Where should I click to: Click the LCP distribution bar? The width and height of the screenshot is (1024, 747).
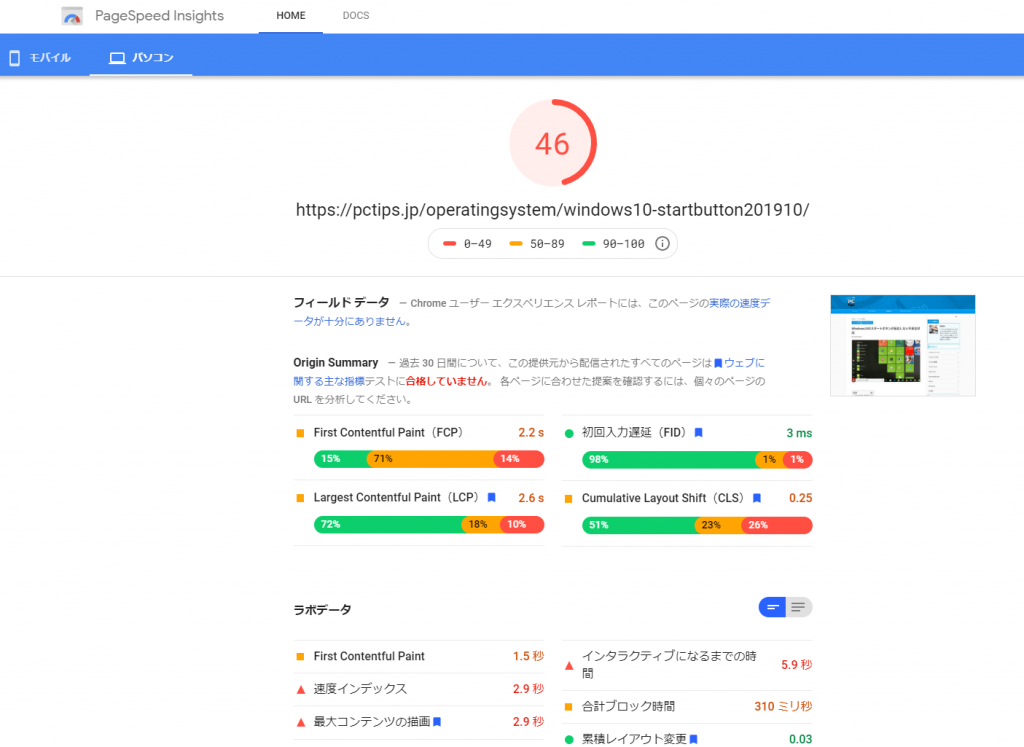(x=429, y=524)
